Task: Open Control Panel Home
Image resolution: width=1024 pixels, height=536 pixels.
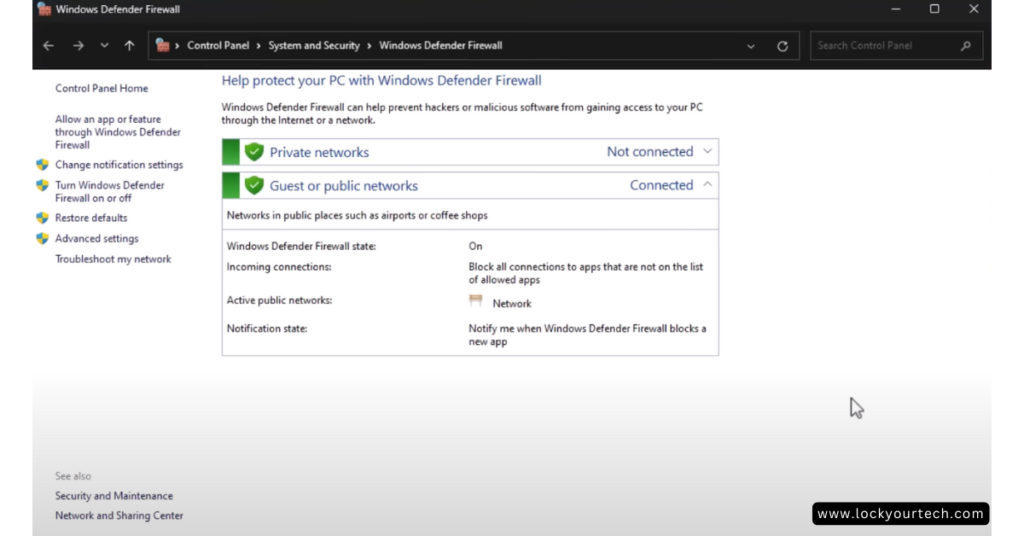Action: [101, 88]
